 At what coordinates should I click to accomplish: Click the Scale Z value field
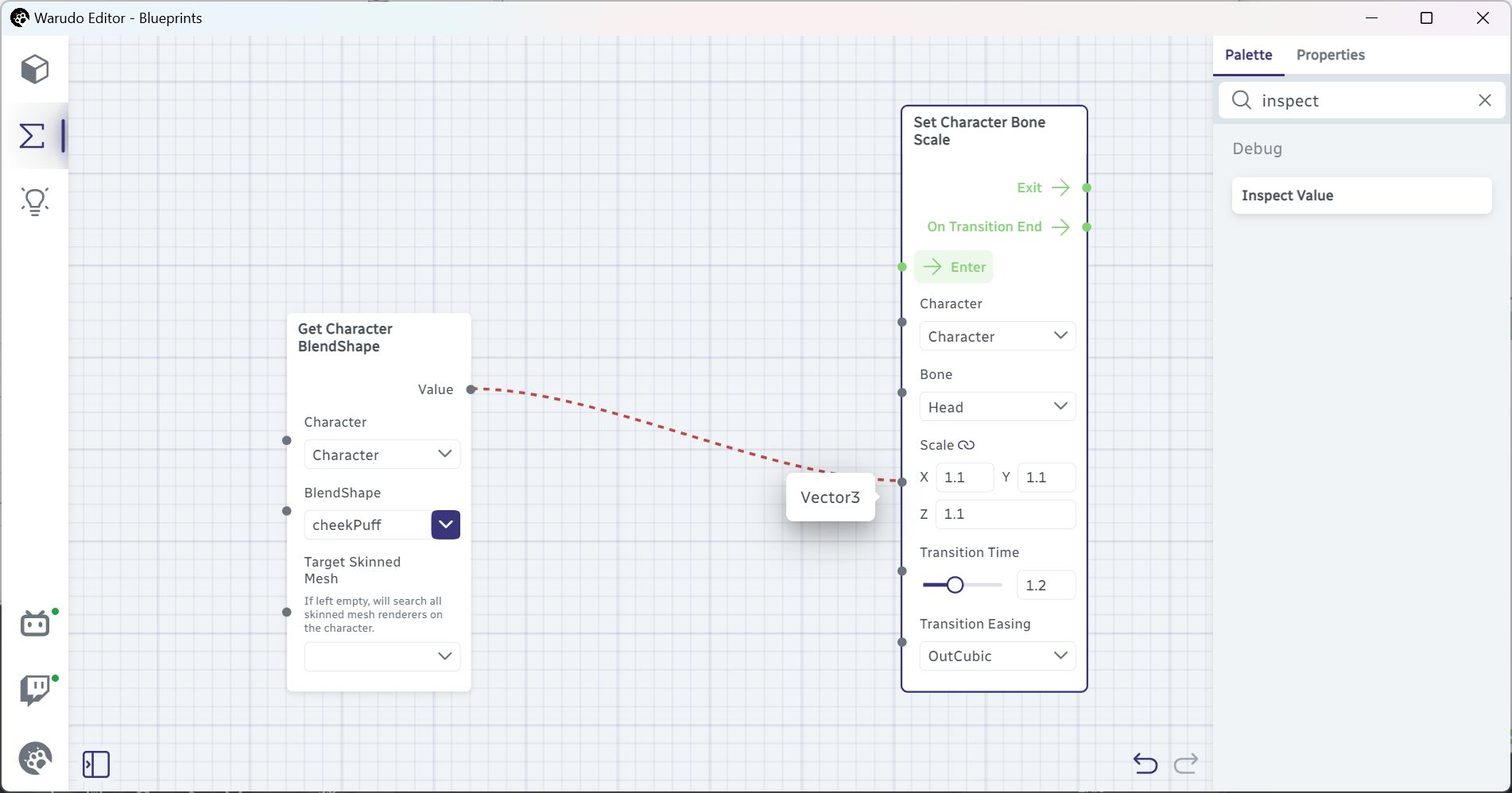click(x=1006, y=514)
